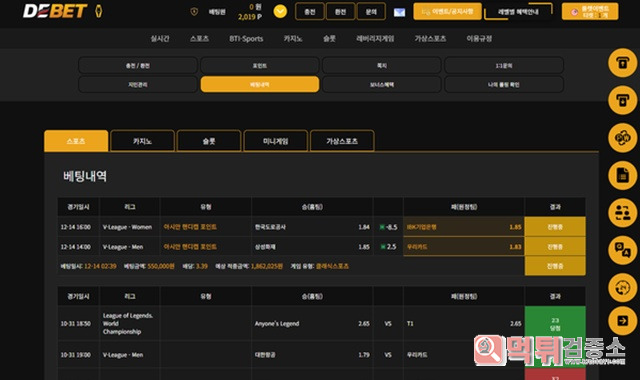Click the 환전 header button
This screenshot has width=640, height=380.
[340, 11]
